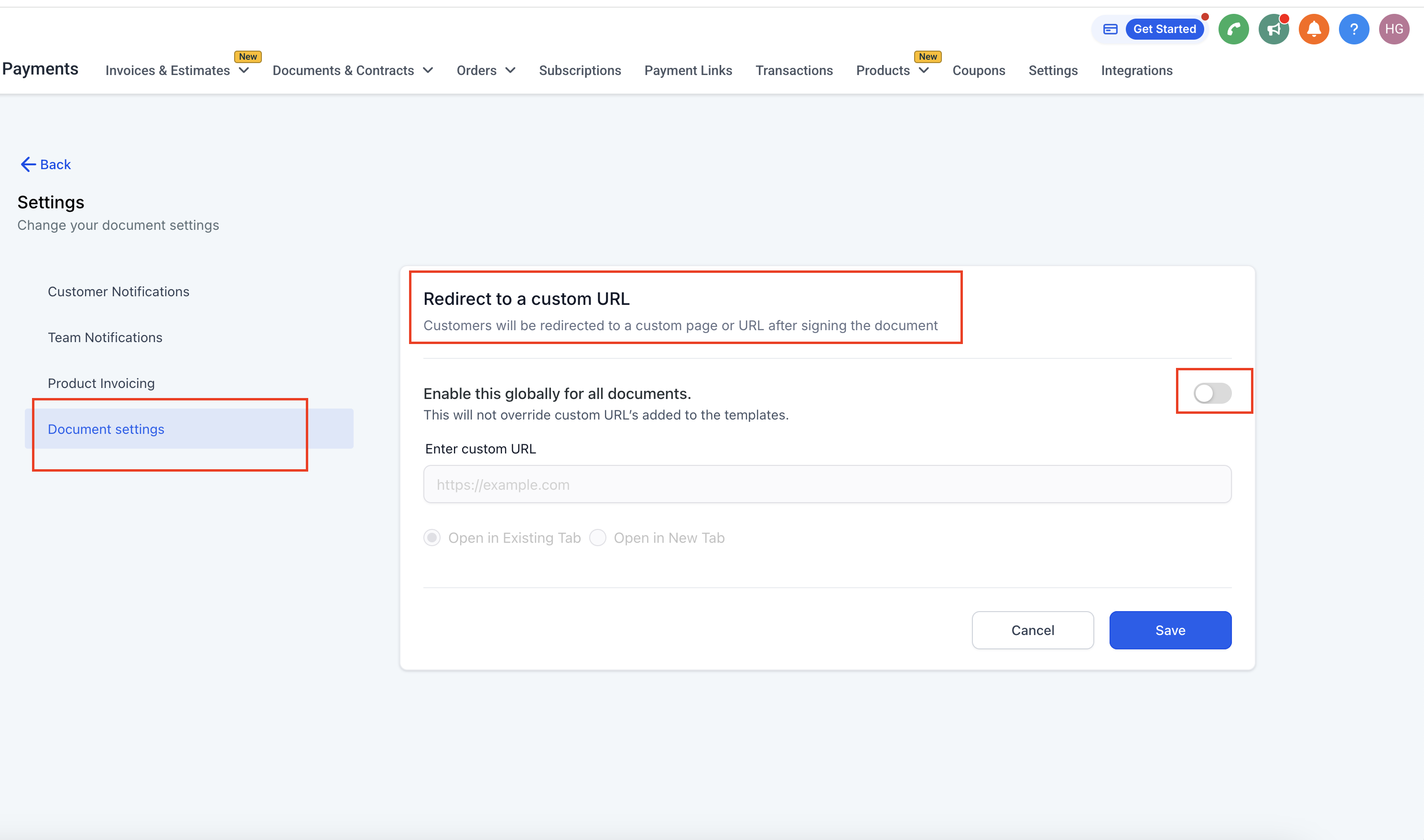Click the Get Started pill button
This screenshot has width=1424, height=840.
click(x=1164, y=29)
